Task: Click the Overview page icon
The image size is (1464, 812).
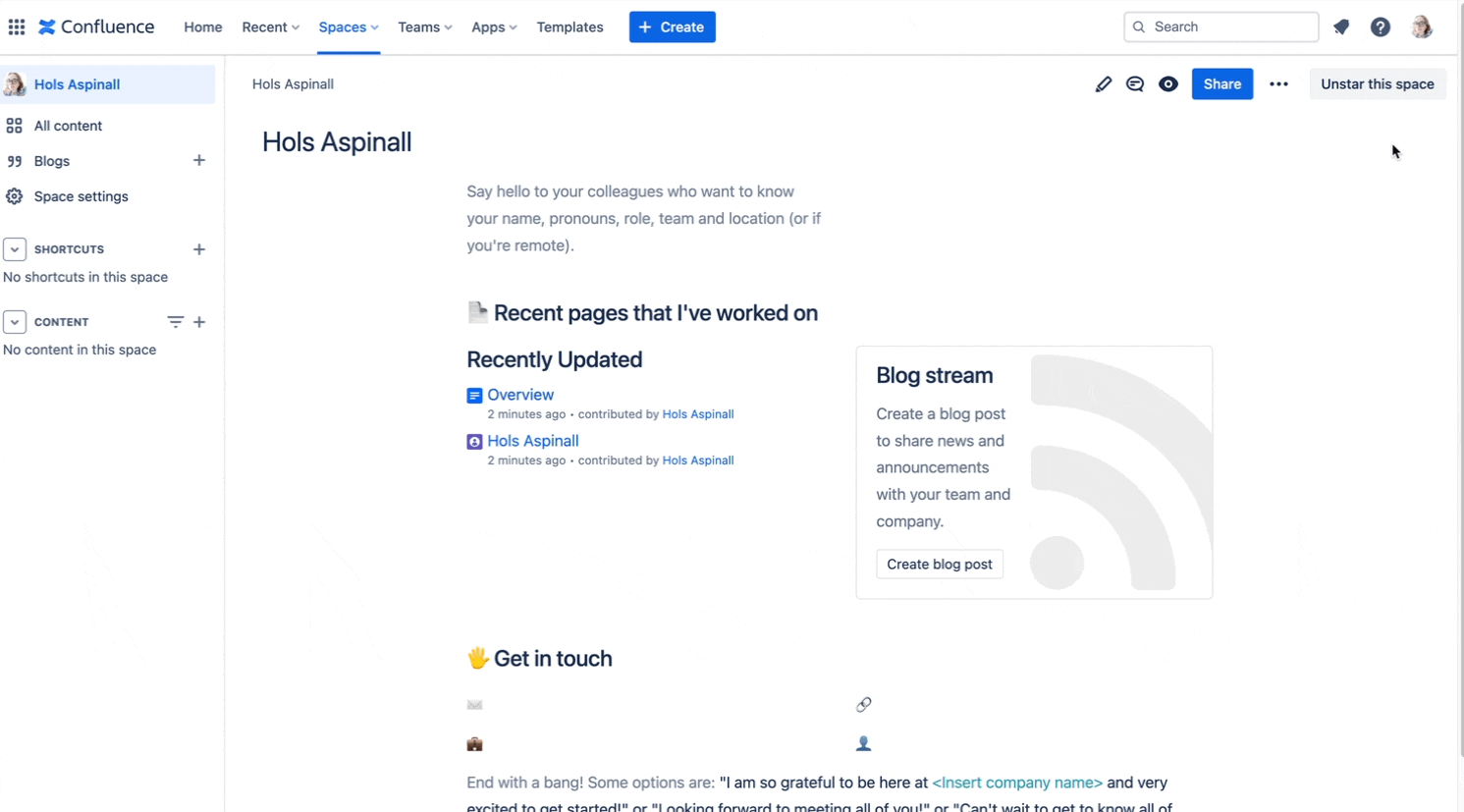Action: click(x=474, y=396)
